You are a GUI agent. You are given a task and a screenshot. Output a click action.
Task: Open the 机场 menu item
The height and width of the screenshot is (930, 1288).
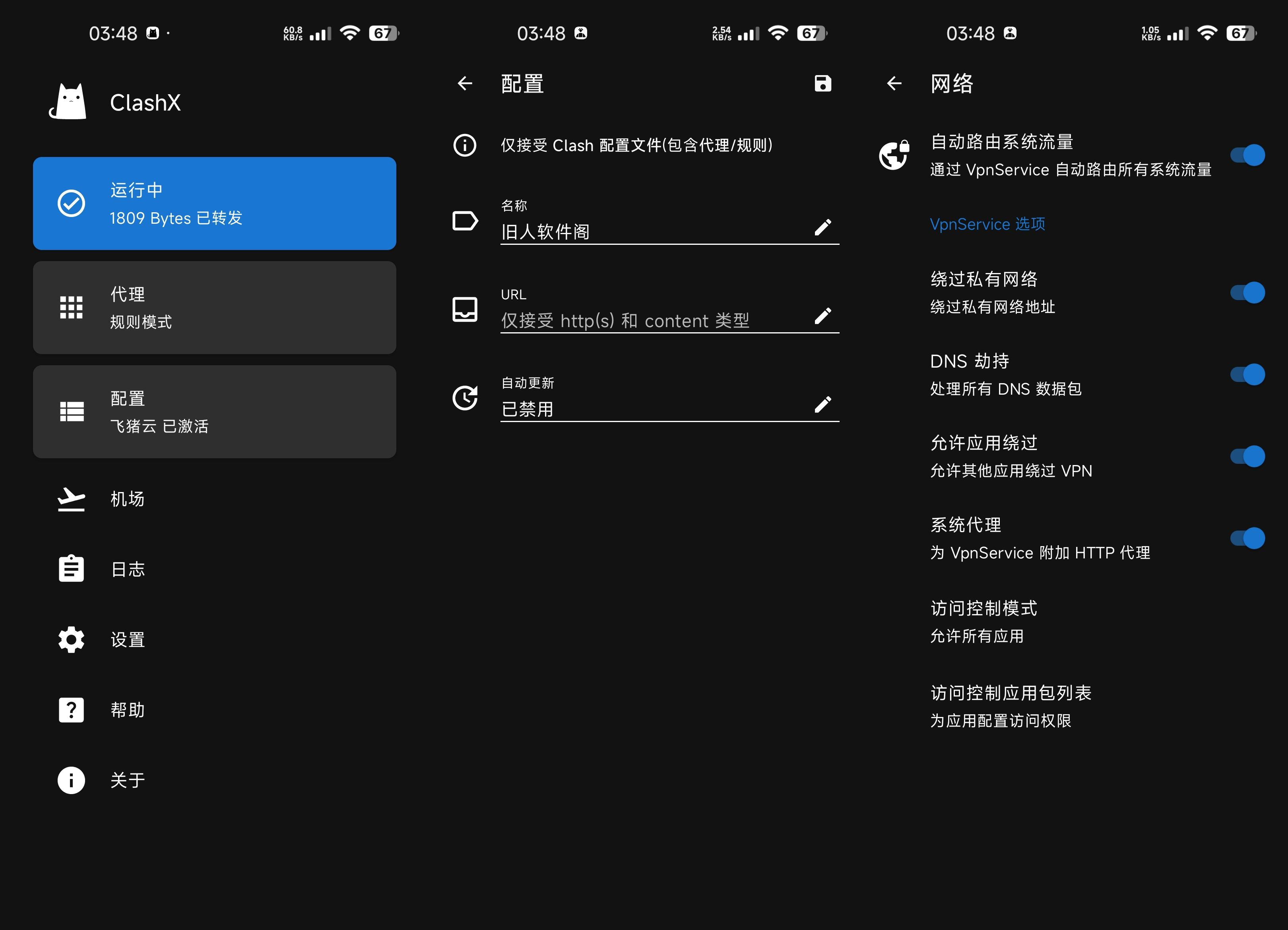[215, 499]
